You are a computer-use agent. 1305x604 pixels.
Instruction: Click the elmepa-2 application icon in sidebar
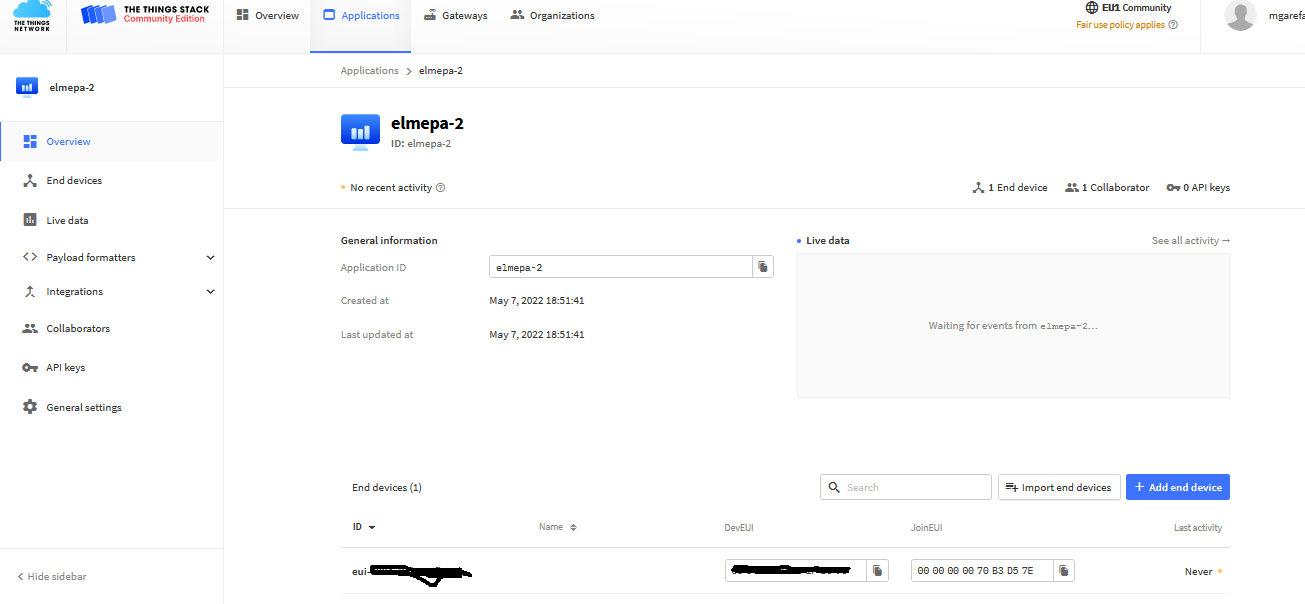pos(27,87)
